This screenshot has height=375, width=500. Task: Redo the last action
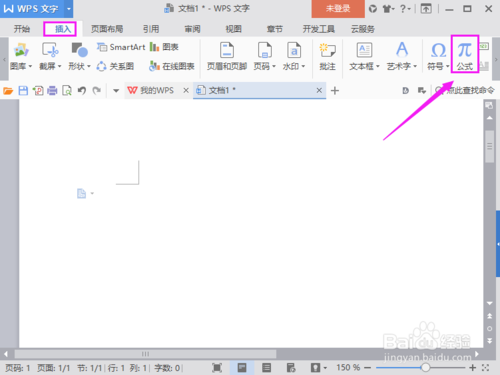click(97, 90)
